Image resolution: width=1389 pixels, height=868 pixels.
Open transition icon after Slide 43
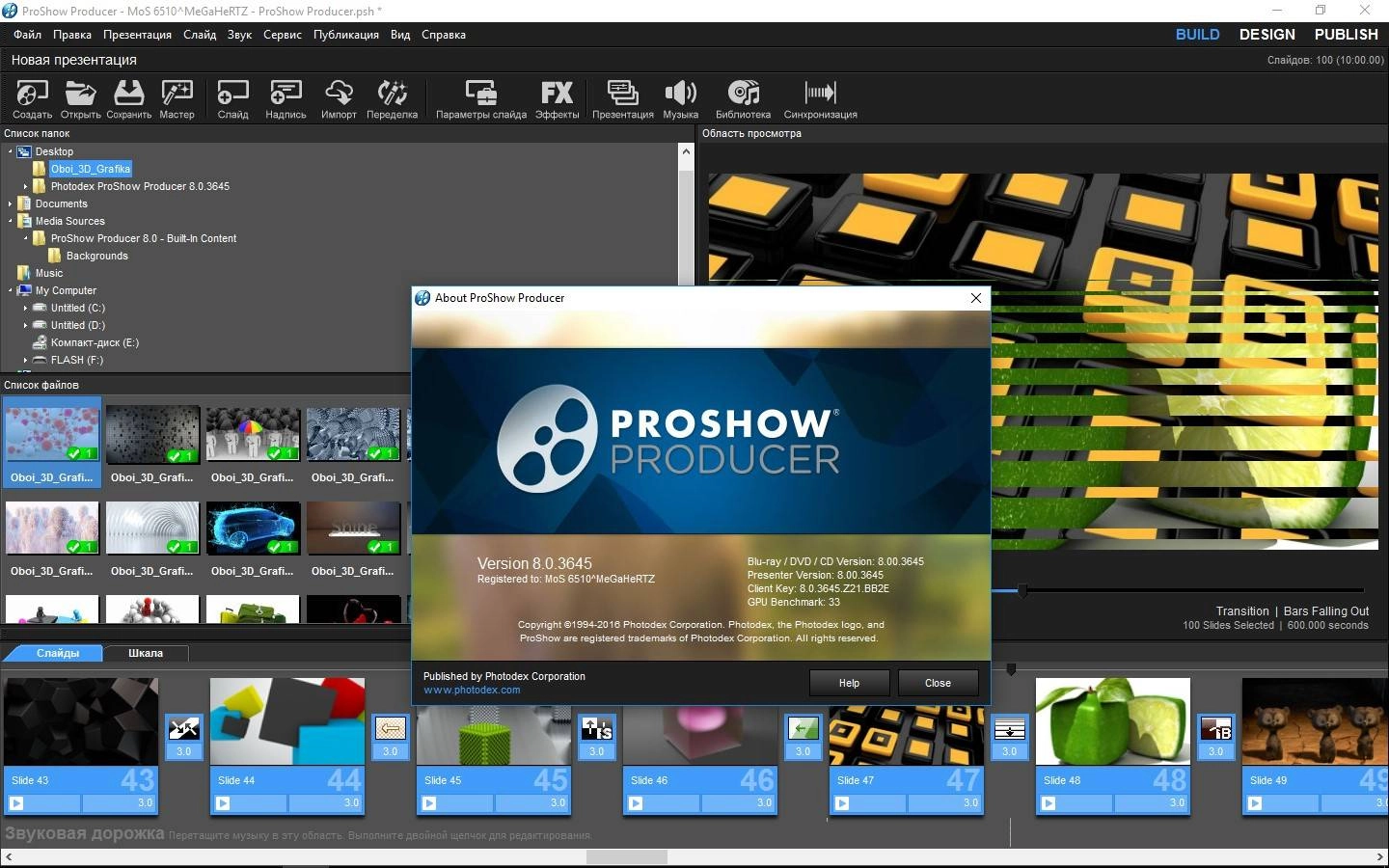point(183,728)
